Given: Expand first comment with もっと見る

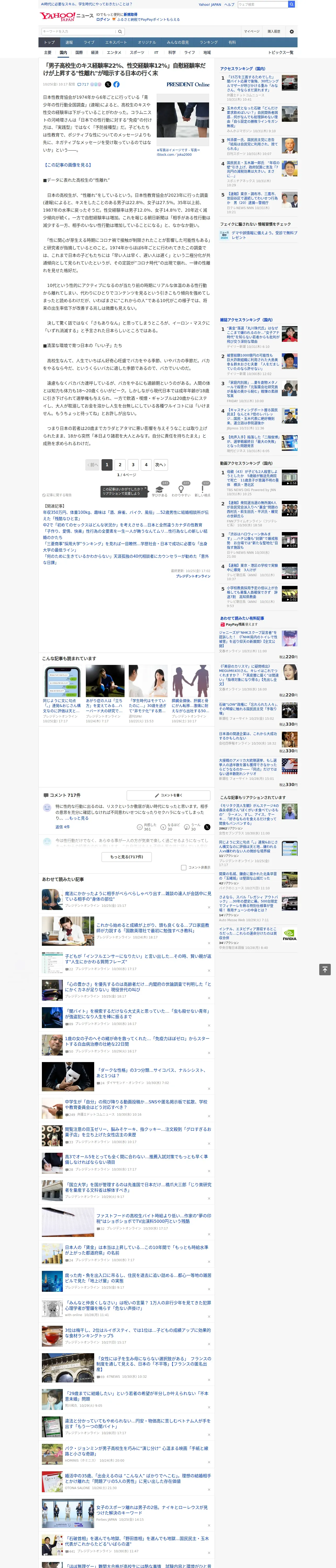Looking at the screenshot, I should [x=77, y=818].
